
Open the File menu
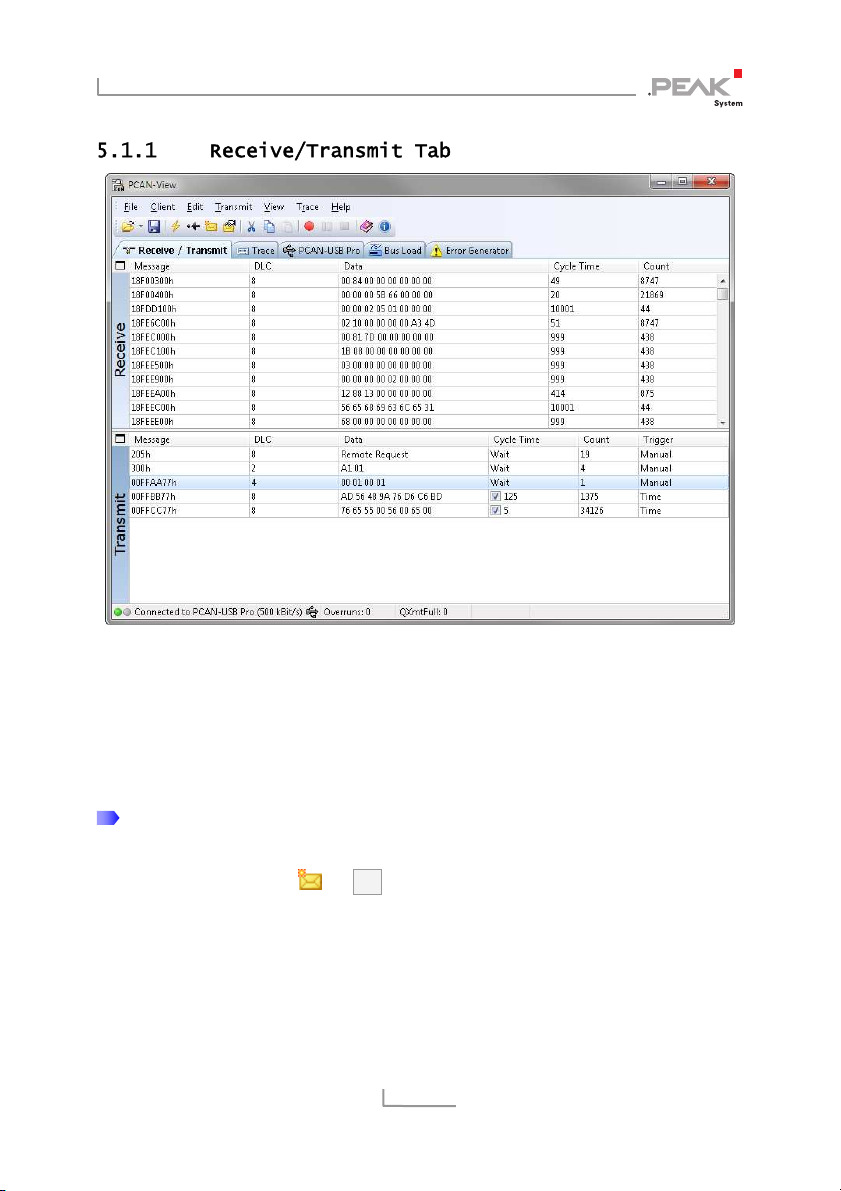(131, 207)
